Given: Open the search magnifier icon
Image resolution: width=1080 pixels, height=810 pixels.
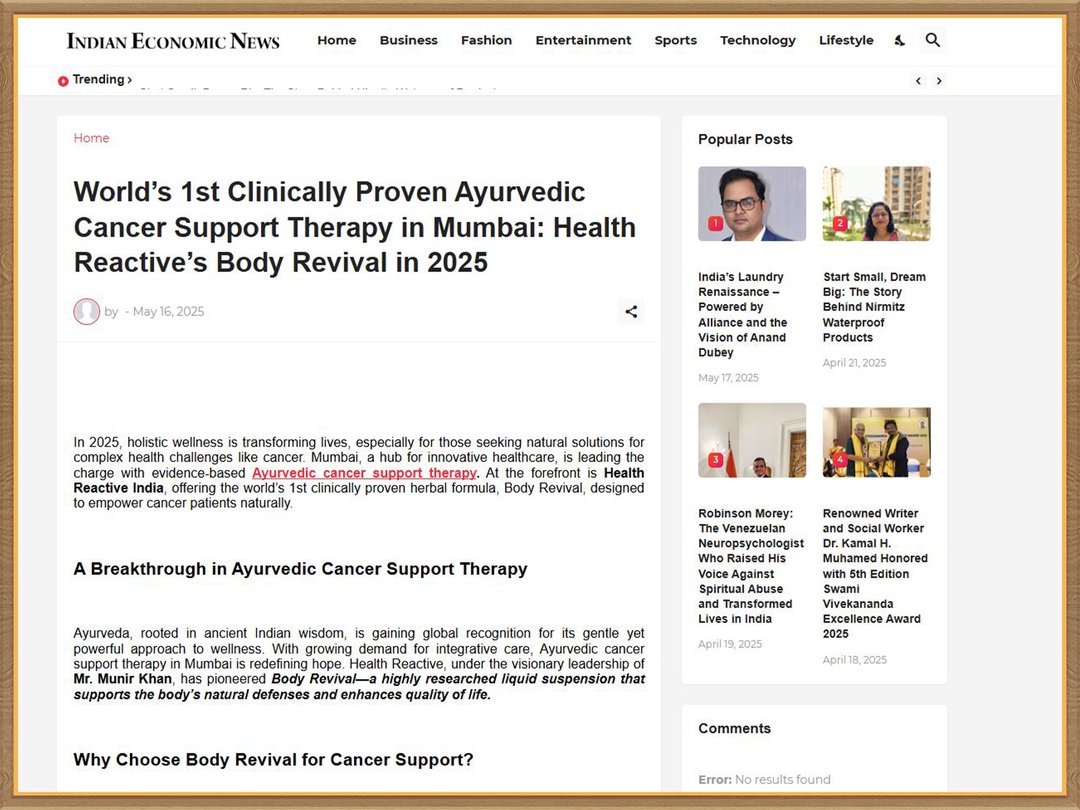Looking at the screenshot, I should 933,40.
